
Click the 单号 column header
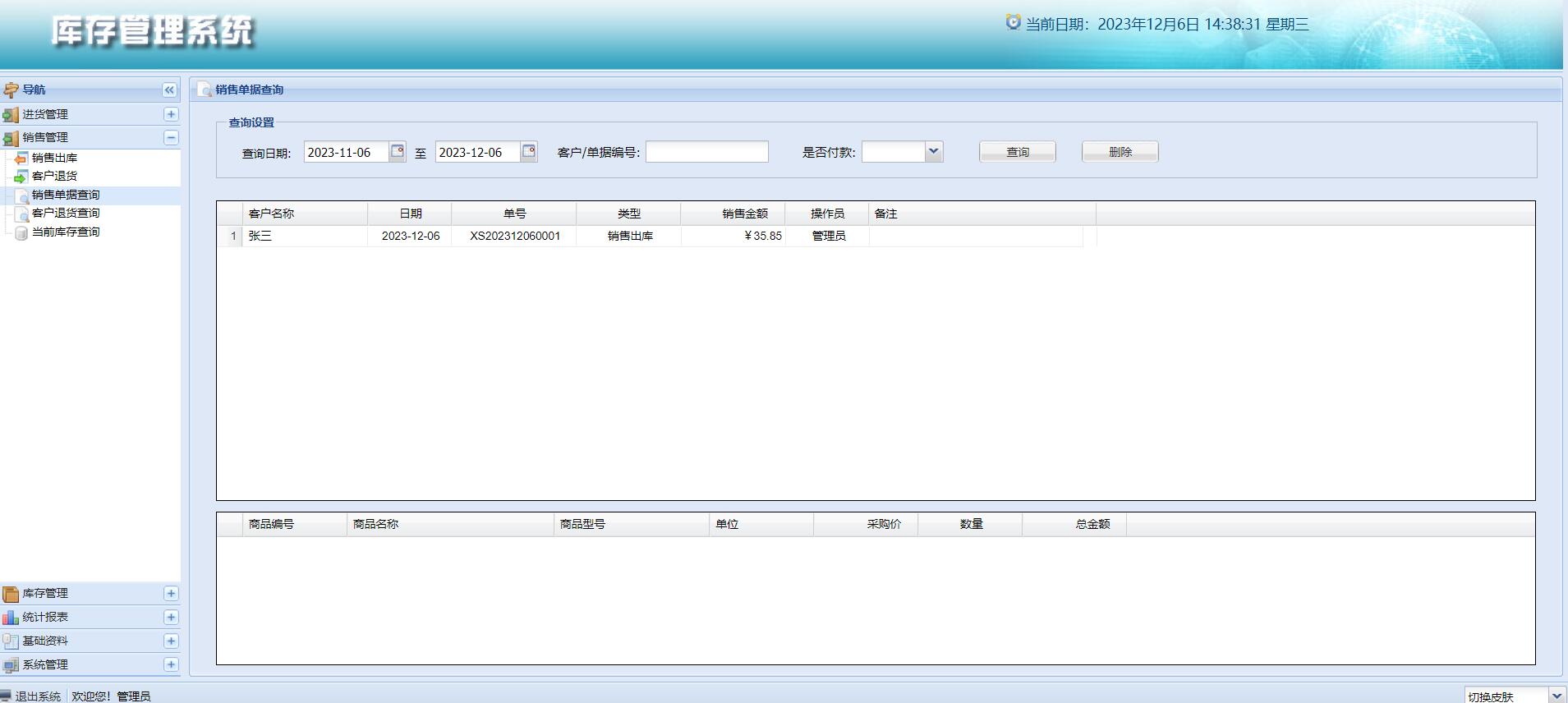[x=514, y=214]
